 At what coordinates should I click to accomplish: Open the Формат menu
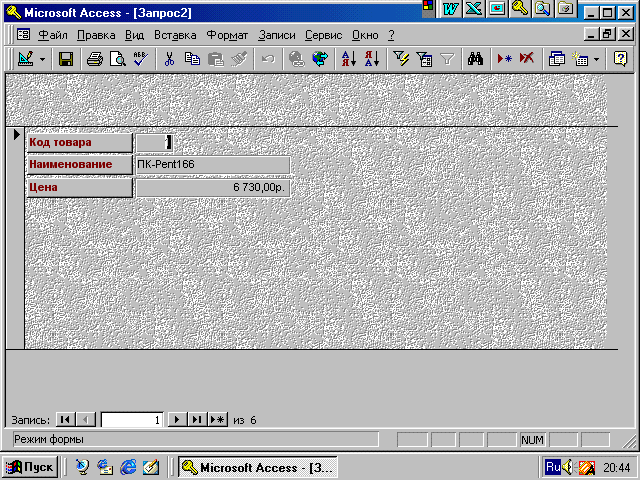pyautogui.click(x=227, y=36)
